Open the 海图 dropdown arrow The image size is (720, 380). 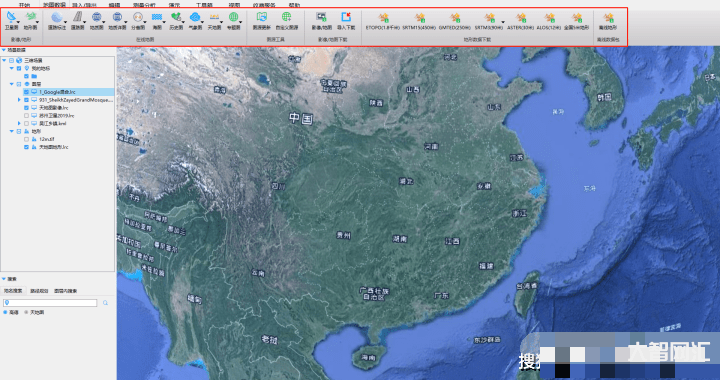164,22
